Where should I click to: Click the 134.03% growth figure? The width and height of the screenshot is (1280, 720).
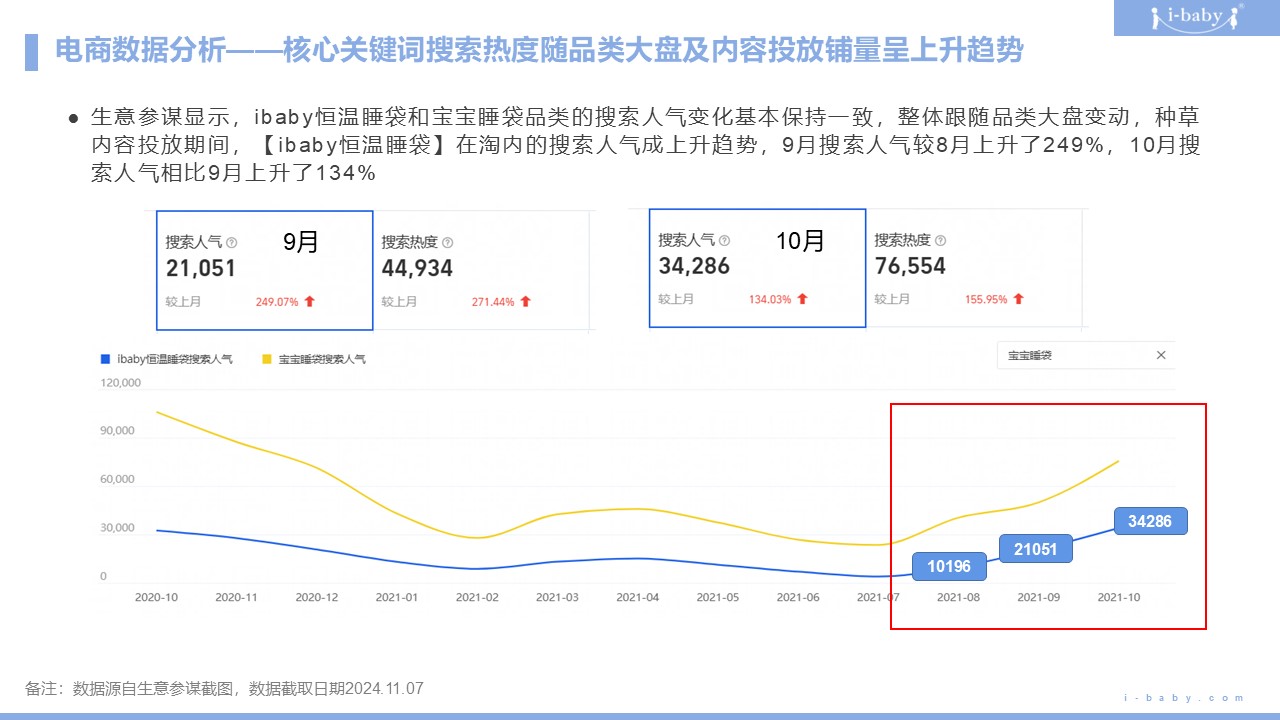(x=770, y=299)
